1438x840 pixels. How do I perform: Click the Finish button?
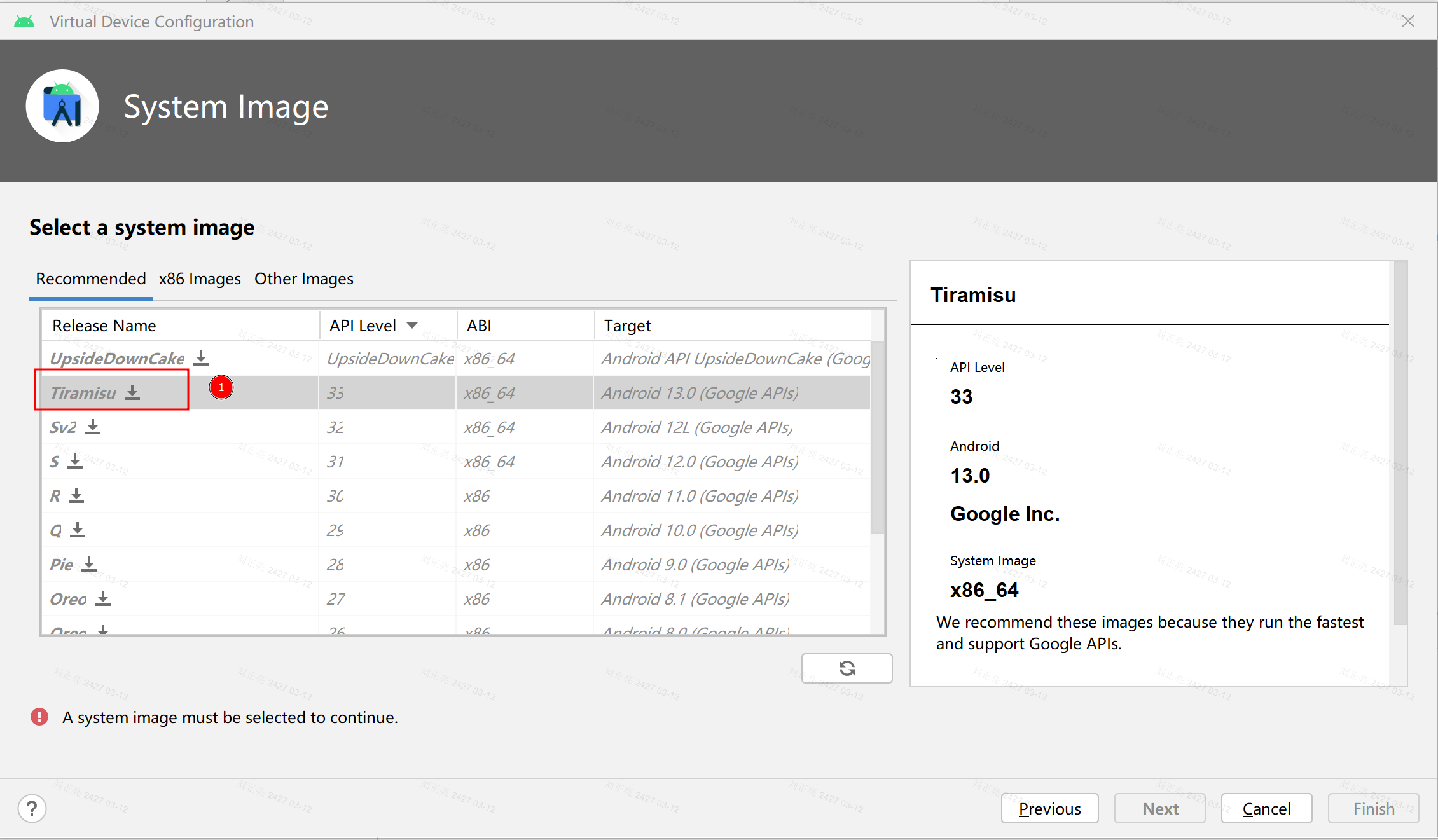click(1374, 808)
